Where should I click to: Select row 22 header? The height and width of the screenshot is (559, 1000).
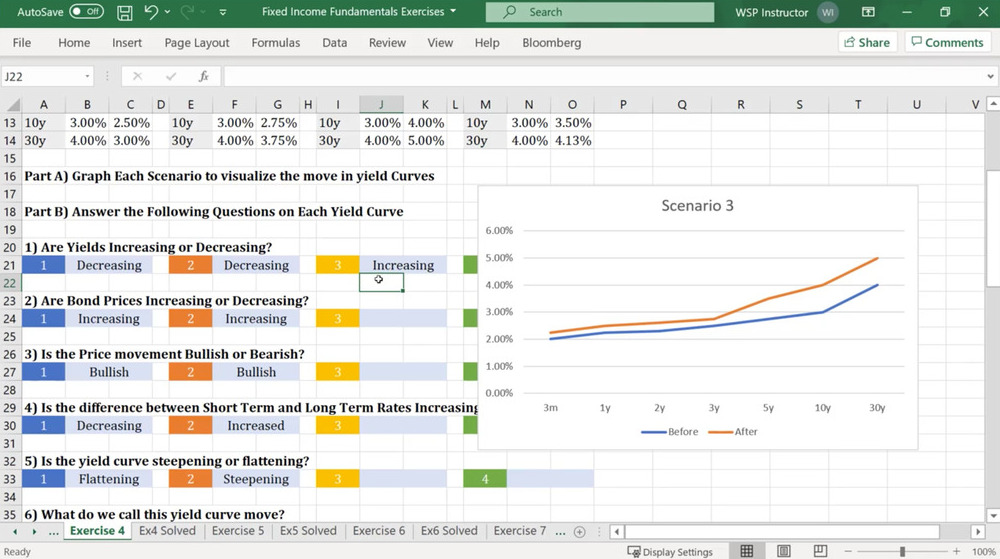(10, 283)
